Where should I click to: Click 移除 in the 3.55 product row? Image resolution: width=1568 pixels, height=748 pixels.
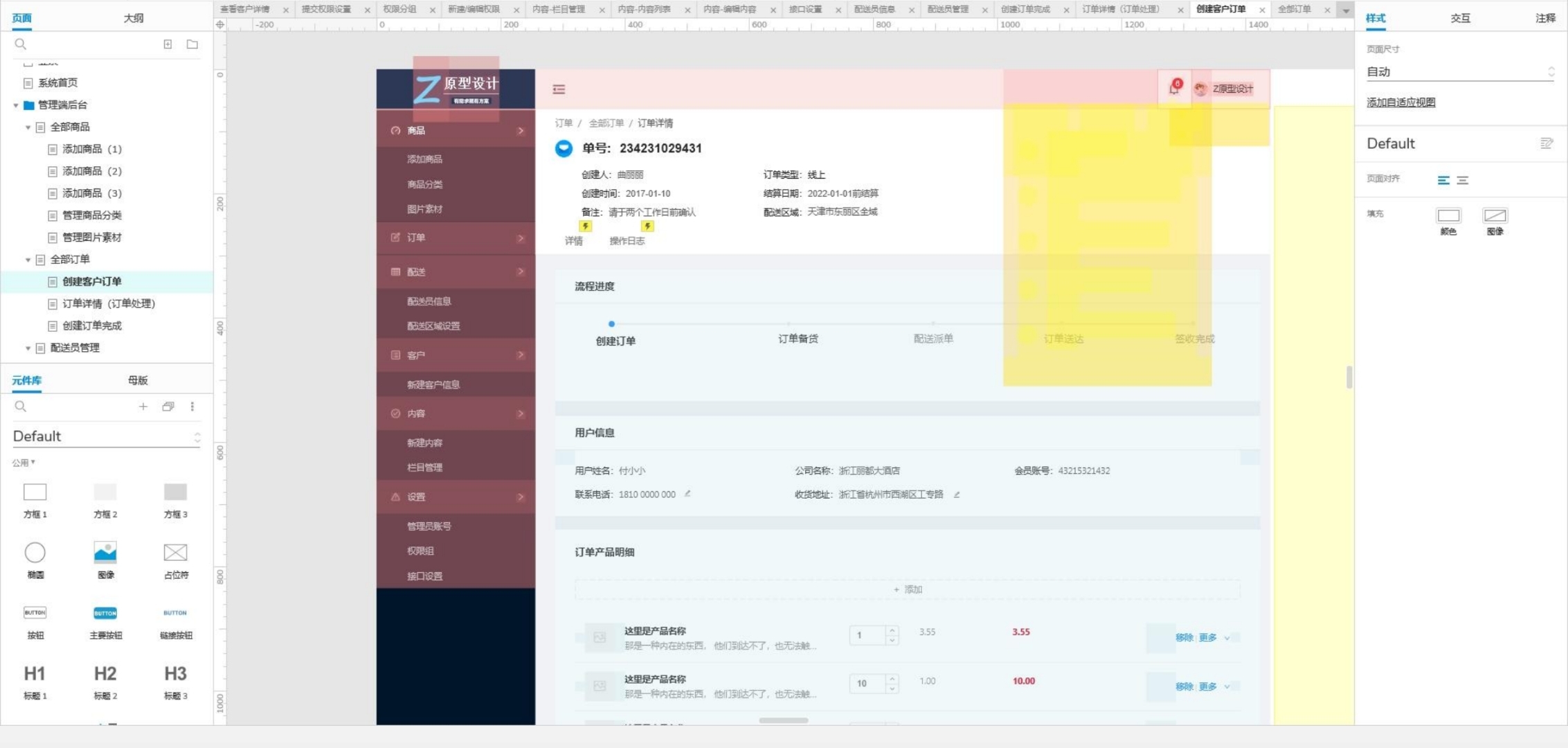[1184, 638]
